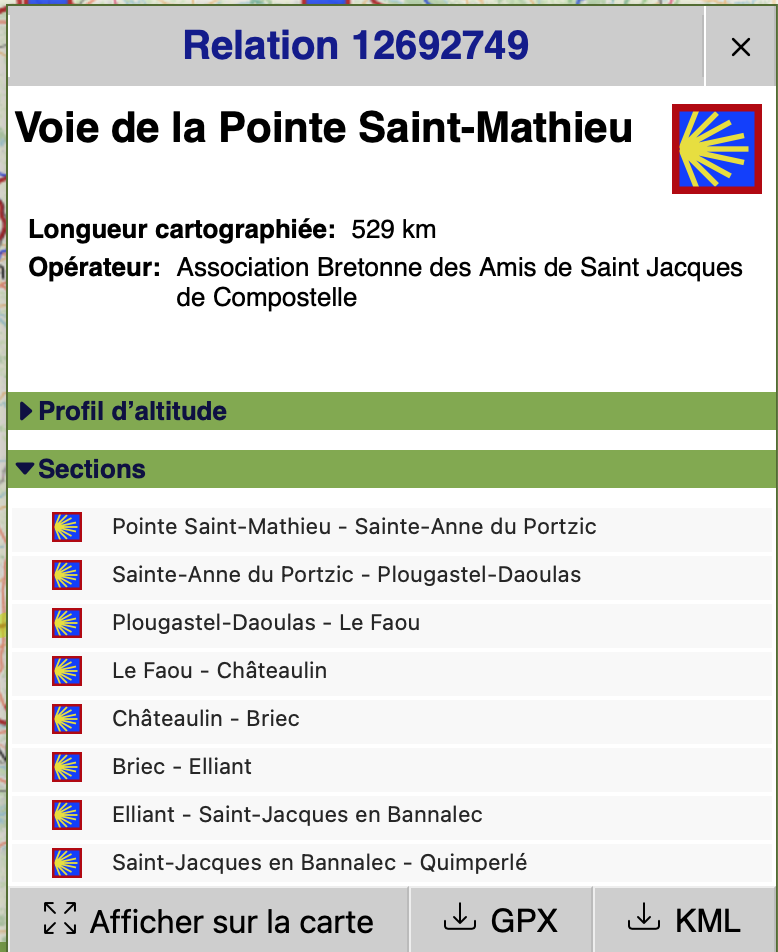Close the Relation 12692749 panel
This screenshot has width=778, height=952.
pos(740,47)
